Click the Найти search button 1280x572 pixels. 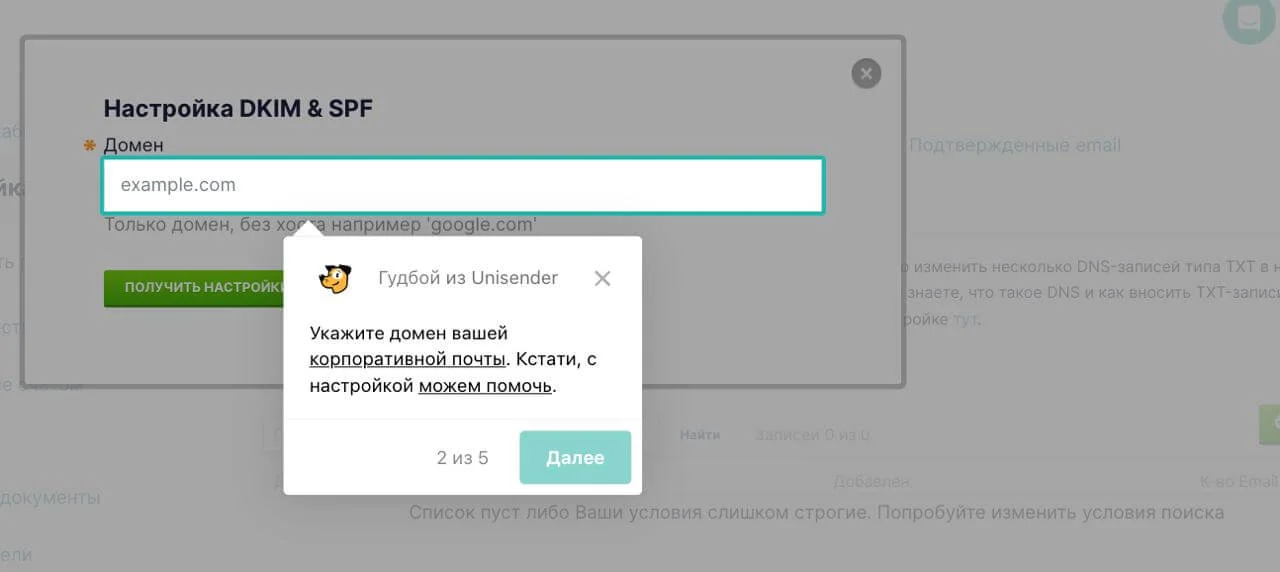tap(700, 435)
